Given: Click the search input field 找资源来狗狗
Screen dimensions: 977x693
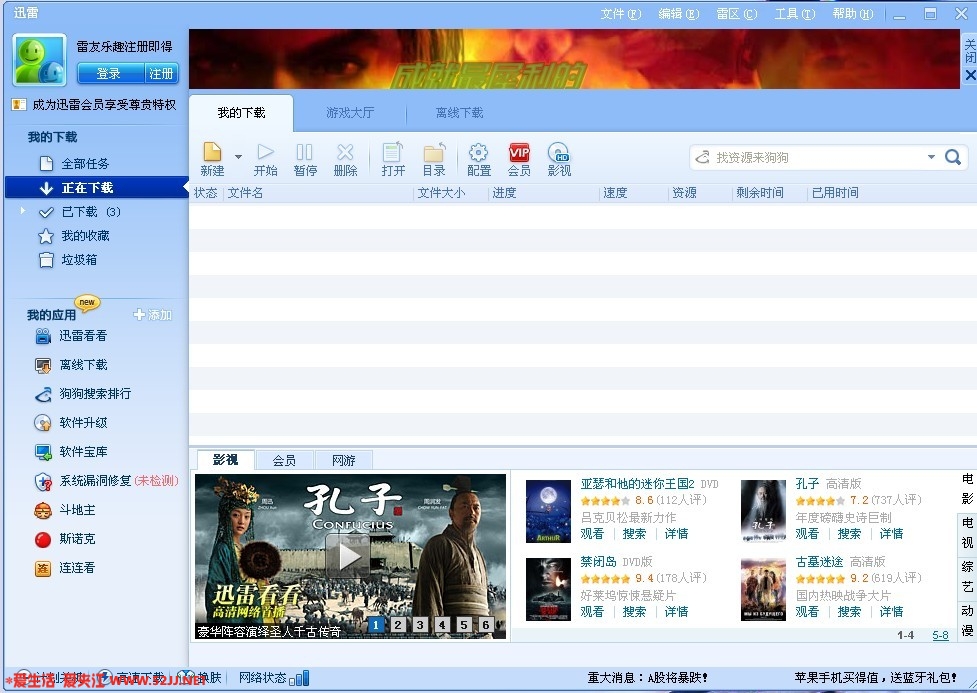Looking at the screenshot, I should (x=816, y=157).
